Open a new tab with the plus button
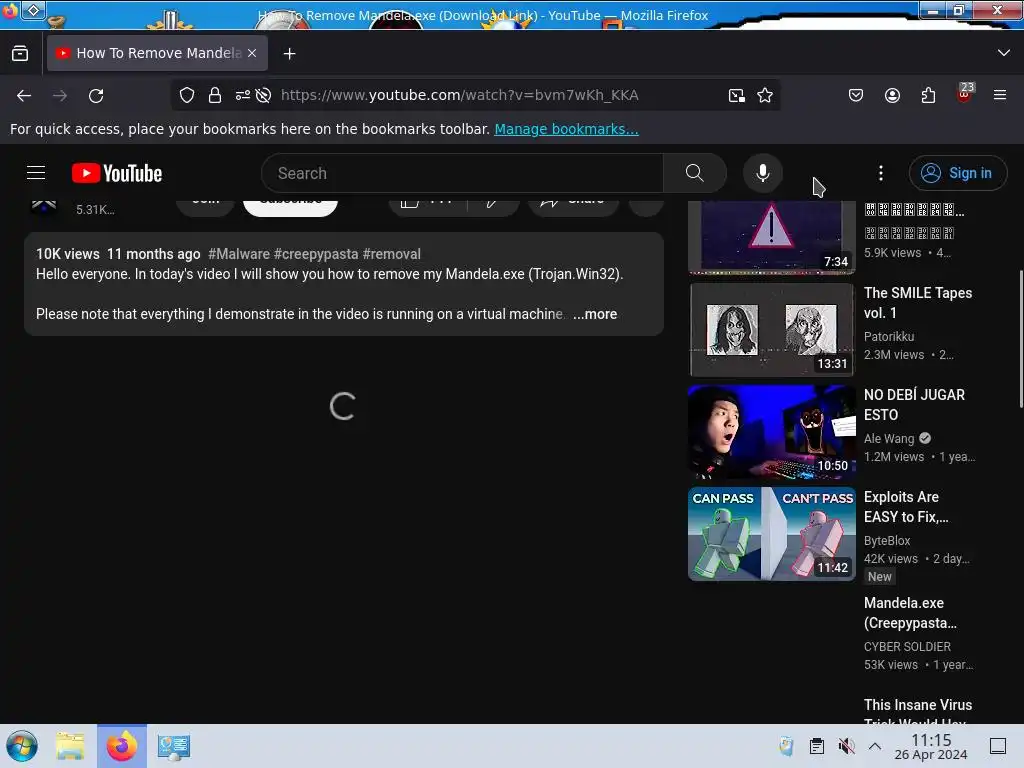This screenshot has width=1024, height=768. coord(289,54)
